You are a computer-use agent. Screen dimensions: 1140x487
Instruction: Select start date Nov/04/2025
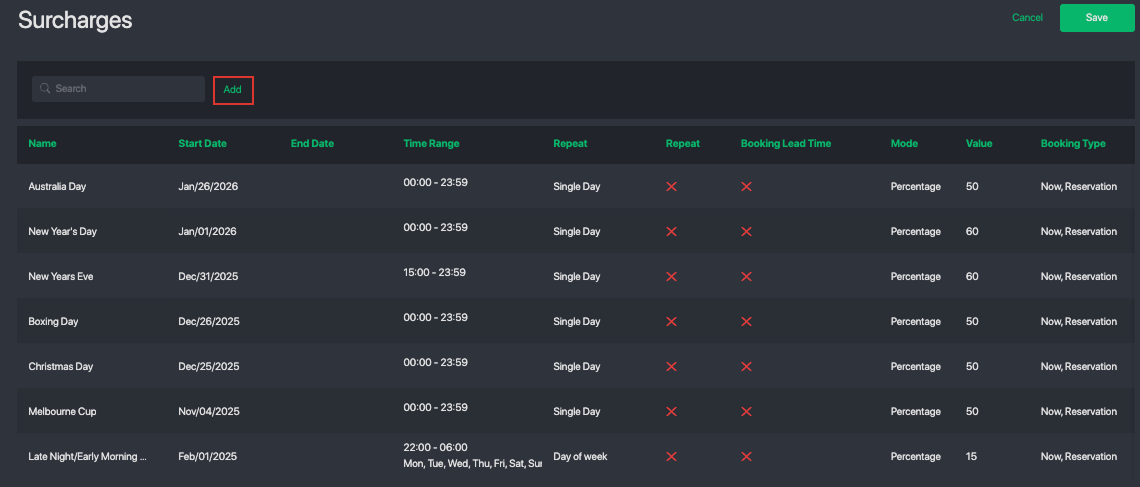click(x=209, y=411)
